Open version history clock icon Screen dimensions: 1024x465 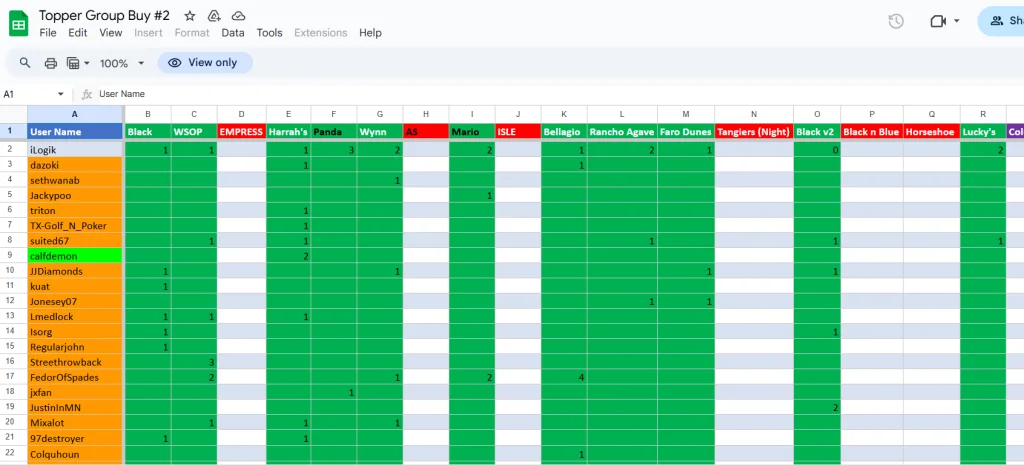point(896,21)
